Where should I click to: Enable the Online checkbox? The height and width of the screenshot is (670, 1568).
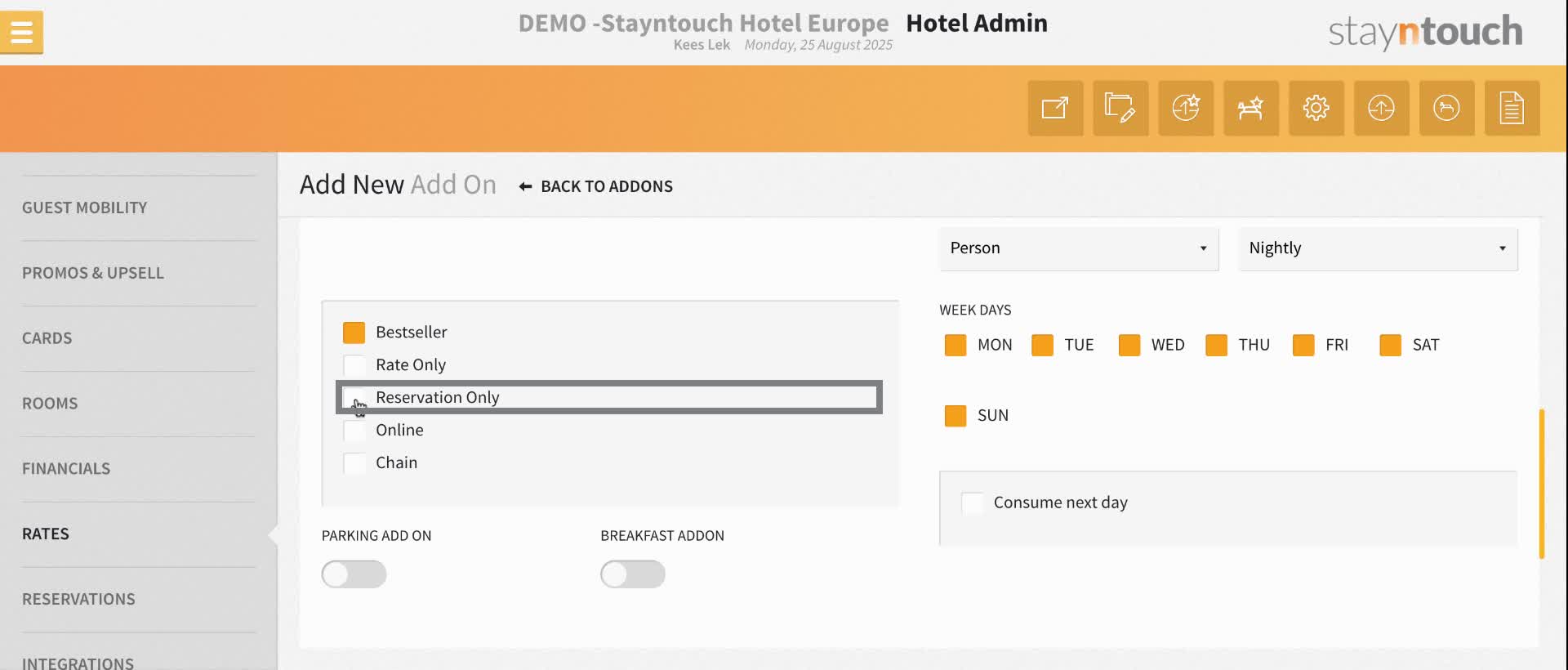[354, 431]
